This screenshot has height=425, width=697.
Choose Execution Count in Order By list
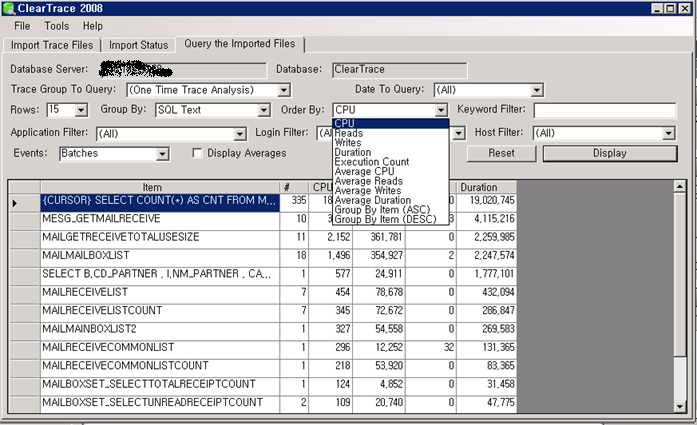click(x=391, y=162)
